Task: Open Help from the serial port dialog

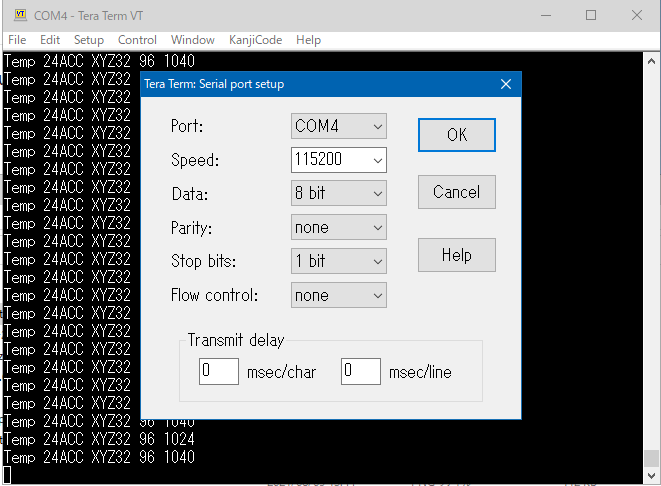Action: click(x=457, y=255)
